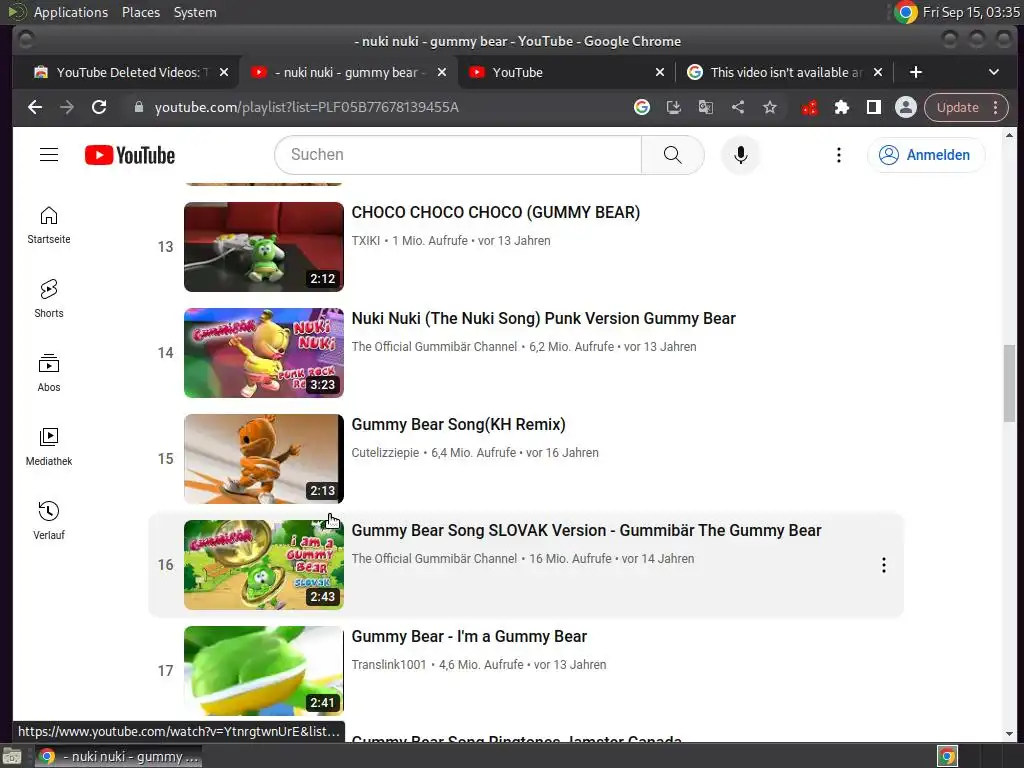Screen dimensions: 1024x768
Task: Visit TXIKI channel link
Action: 366,241
